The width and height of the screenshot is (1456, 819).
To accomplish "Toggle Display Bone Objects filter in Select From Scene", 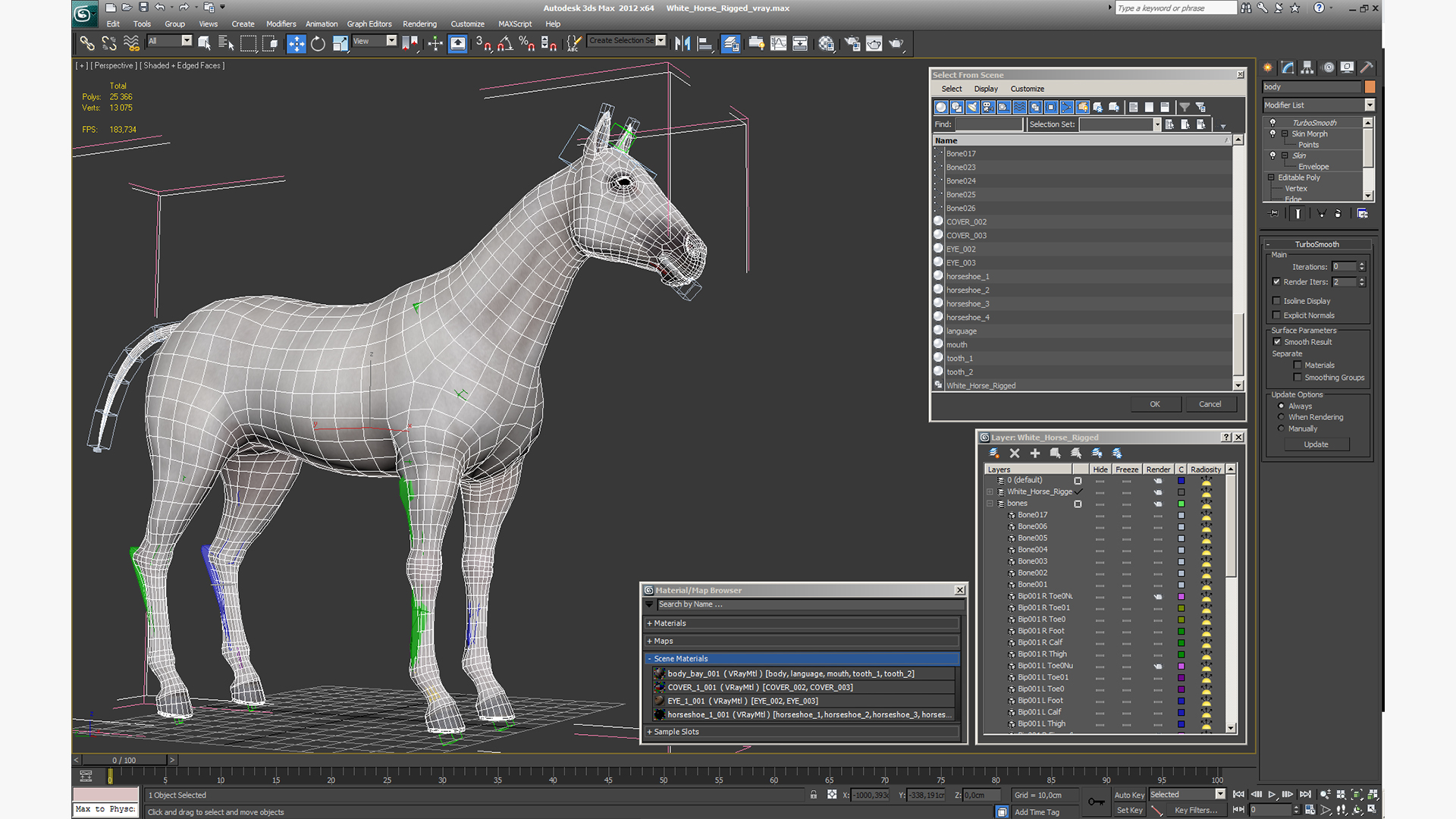I will click(x=1066, y=107).
